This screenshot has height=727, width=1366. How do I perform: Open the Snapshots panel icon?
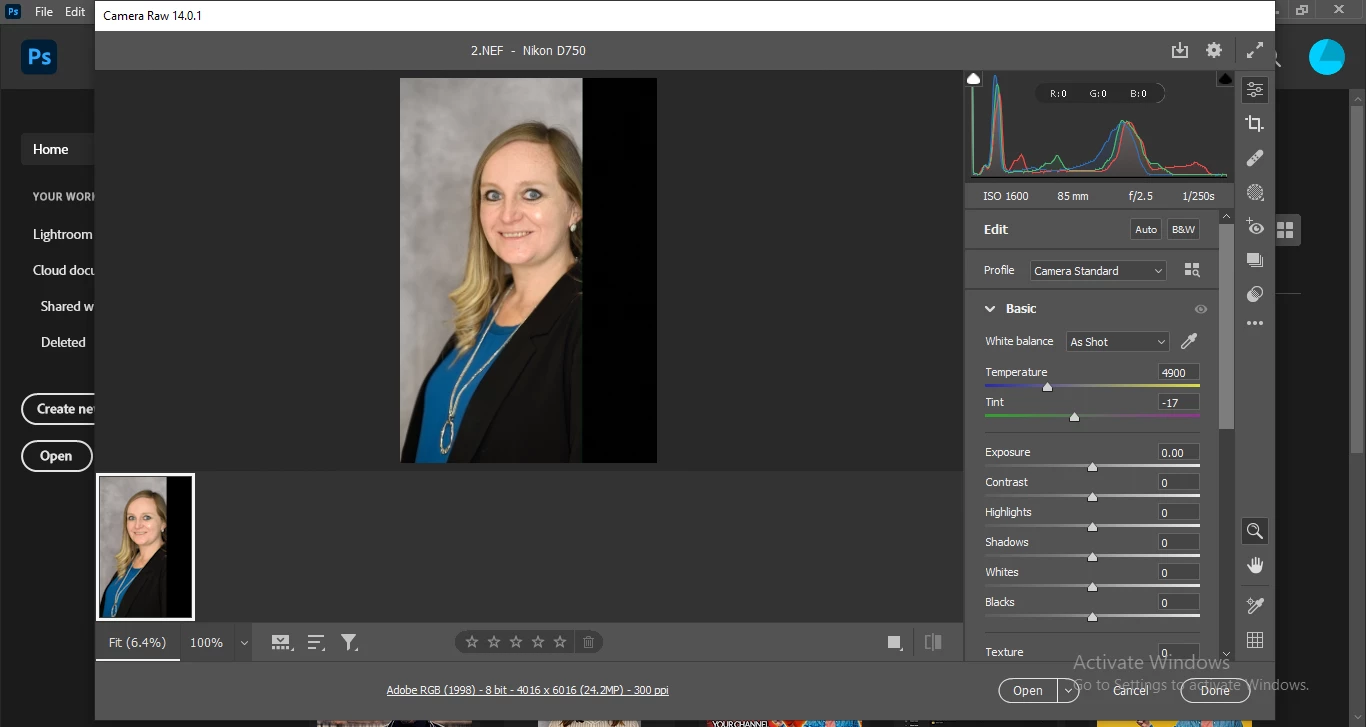tap(1255, 260)
